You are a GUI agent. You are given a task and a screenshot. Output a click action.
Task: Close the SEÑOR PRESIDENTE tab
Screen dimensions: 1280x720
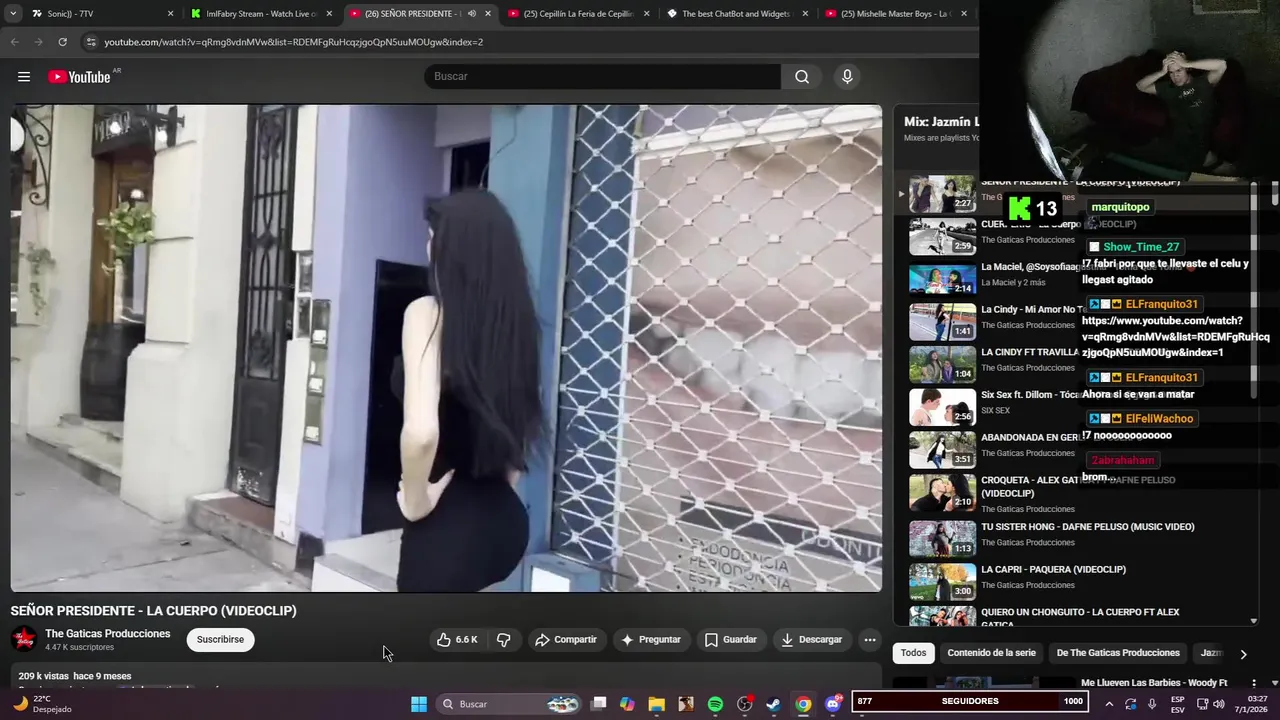[488, 14]
